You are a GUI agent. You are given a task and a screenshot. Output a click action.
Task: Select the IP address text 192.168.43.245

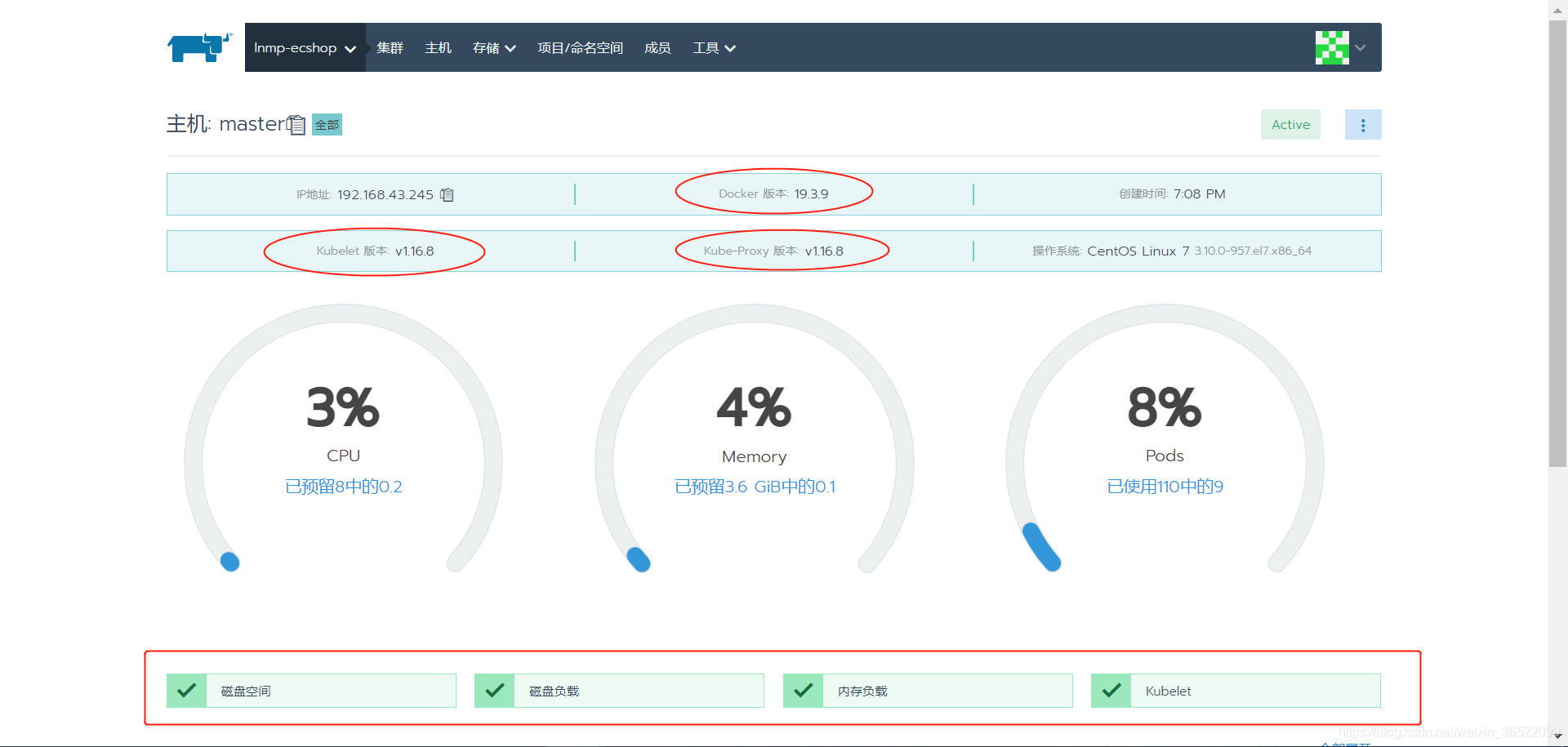(385, 194)
